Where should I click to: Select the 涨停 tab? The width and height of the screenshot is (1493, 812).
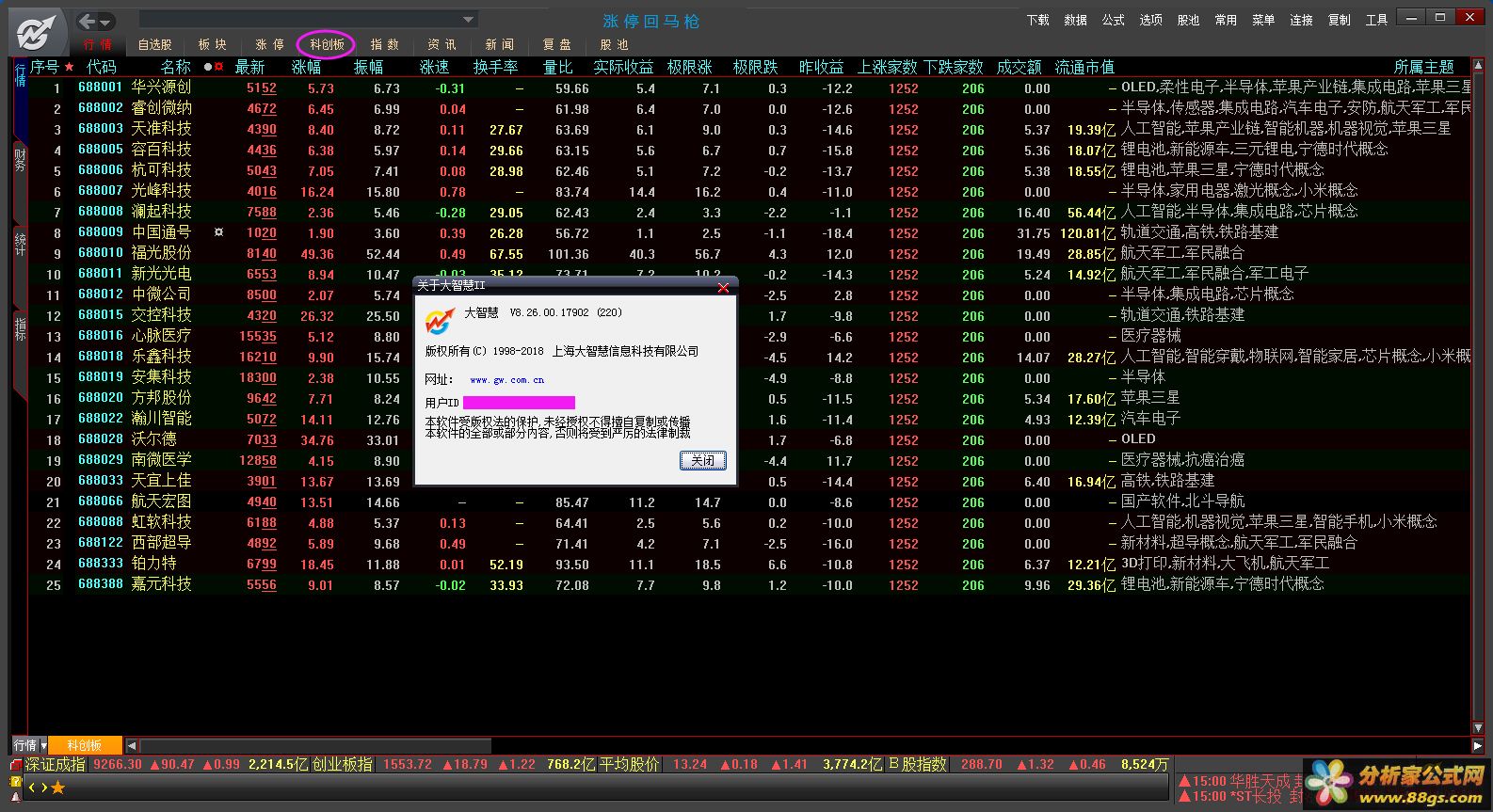(x=269, y=44)
